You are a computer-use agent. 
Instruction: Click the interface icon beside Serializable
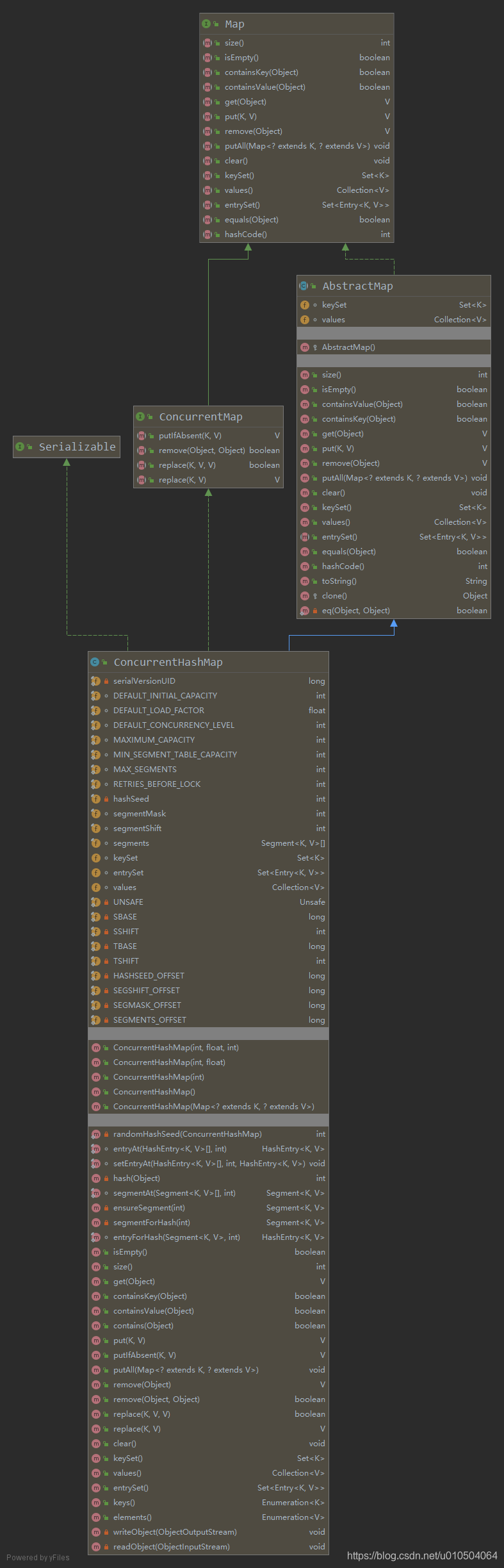tap(20, 447)
